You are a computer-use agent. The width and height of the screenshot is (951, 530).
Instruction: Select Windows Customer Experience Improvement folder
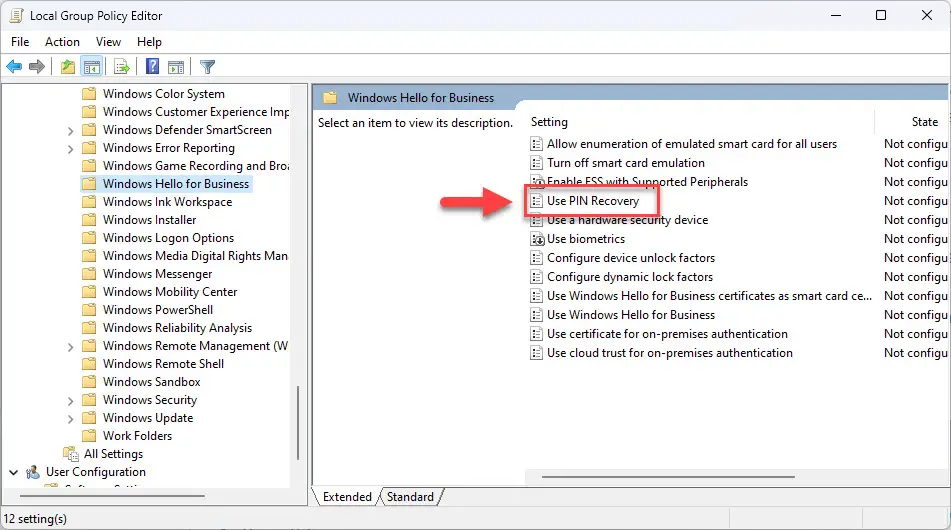click(195, 112)
